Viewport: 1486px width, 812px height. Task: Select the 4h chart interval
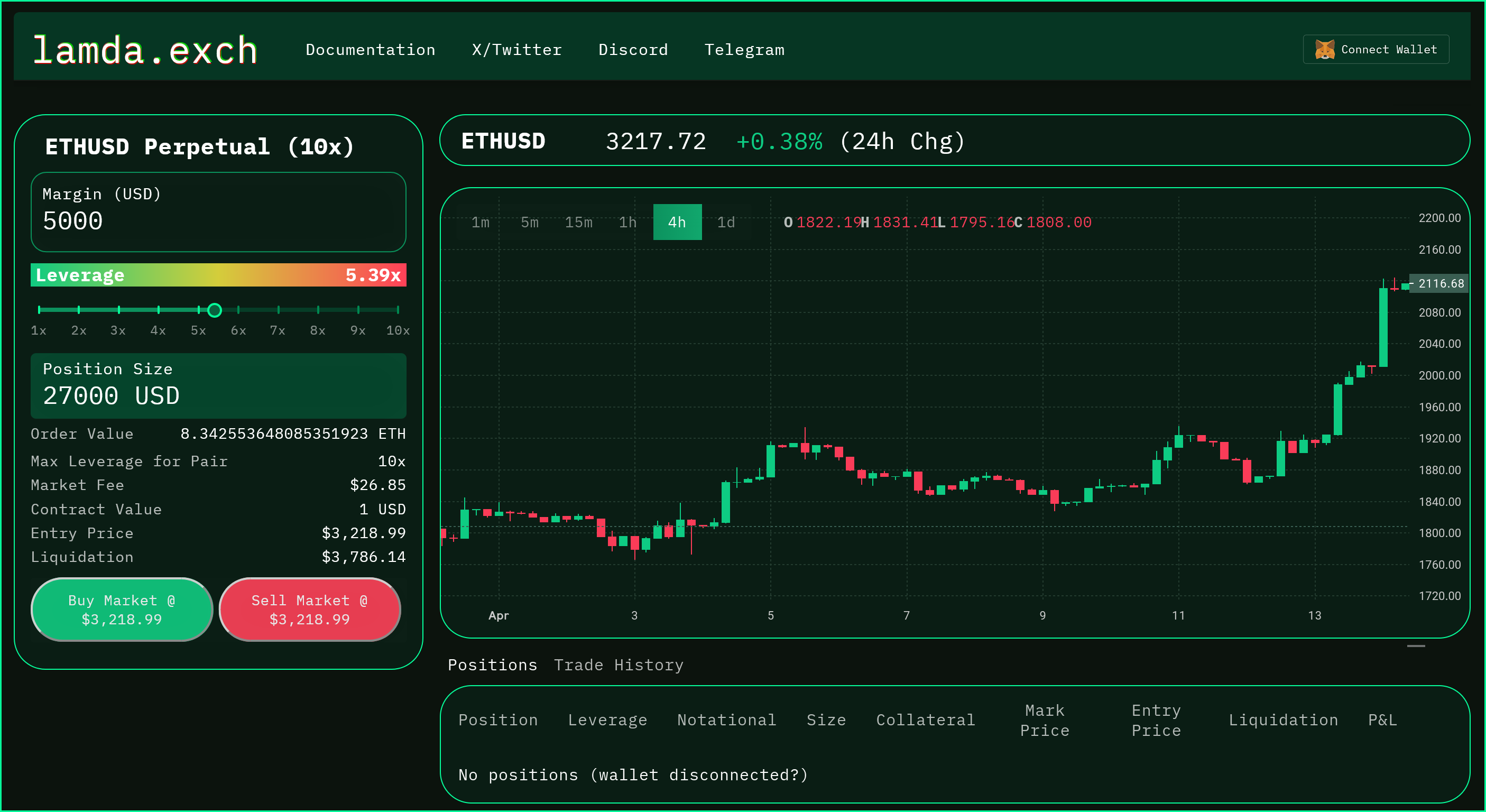pos(677,222)
